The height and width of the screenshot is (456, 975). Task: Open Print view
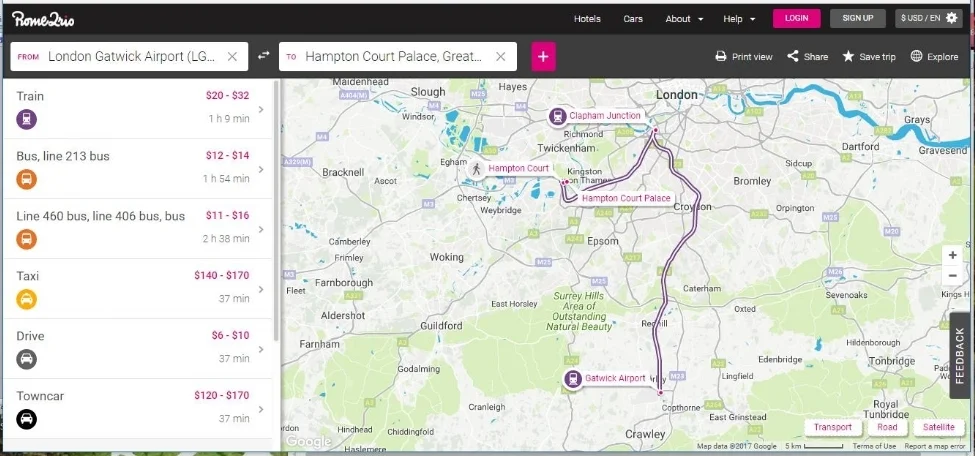pyautogui.click(x=744, y=57)
